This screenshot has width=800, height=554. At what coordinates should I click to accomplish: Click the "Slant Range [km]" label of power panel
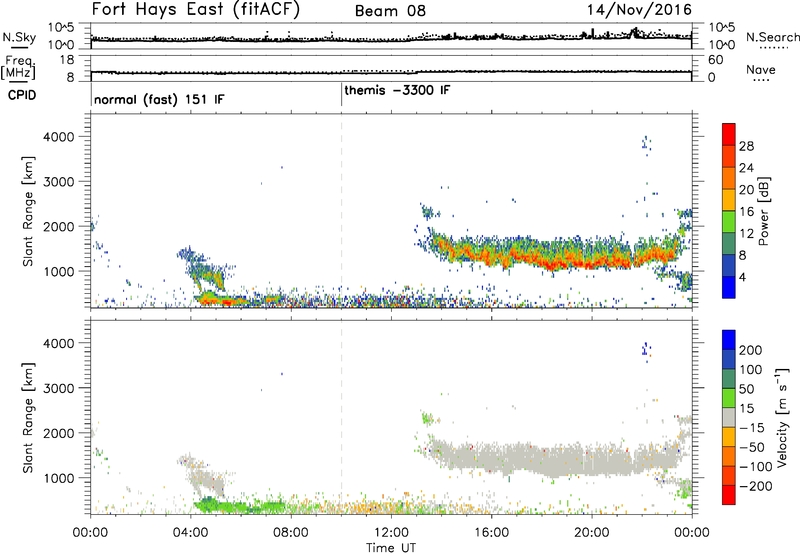pyautogui.click(x=28, y=211)
